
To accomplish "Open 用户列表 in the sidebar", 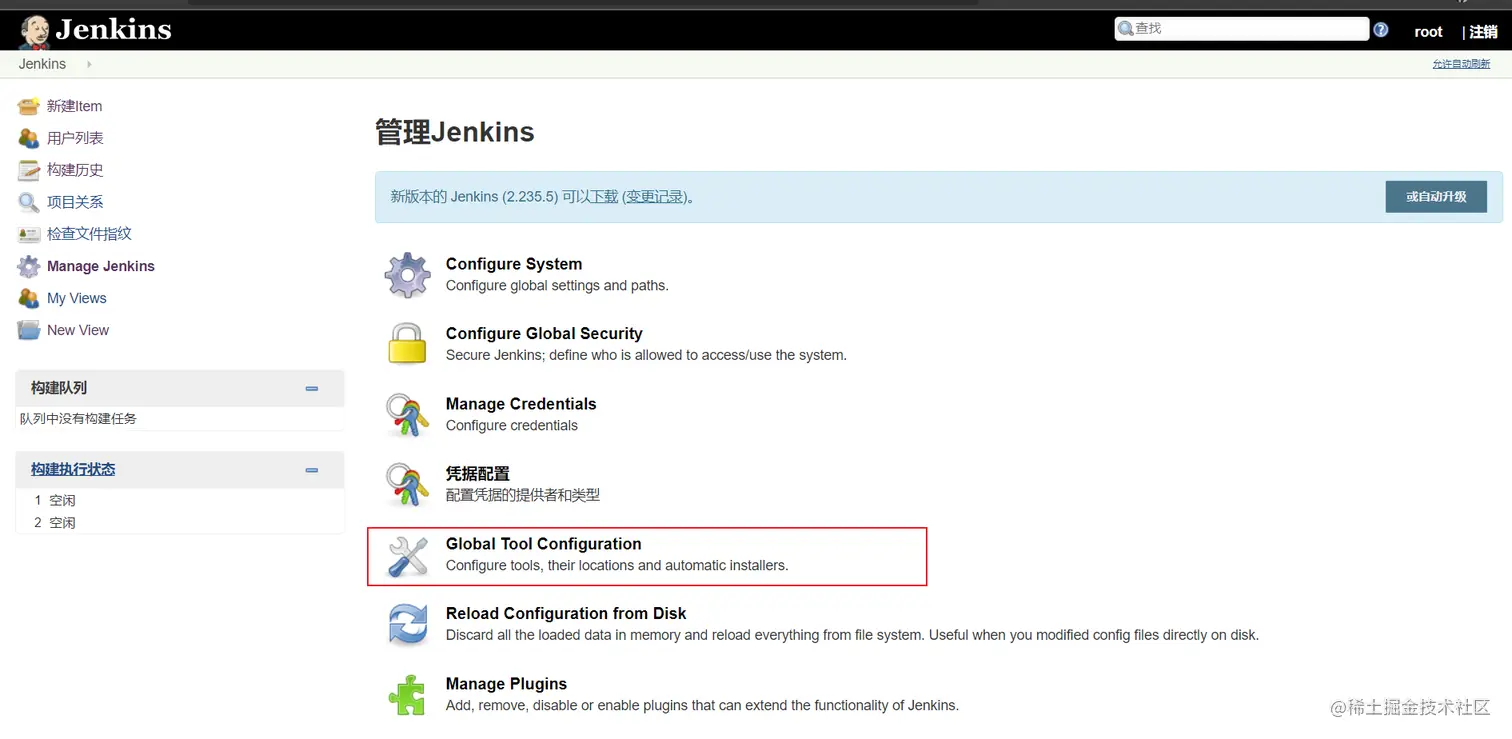I will click(x=75, y=138).
